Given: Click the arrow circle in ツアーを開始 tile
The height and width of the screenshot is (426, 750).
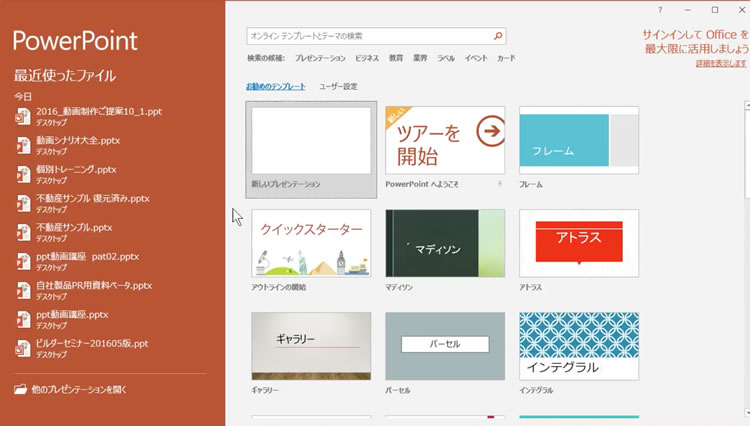Looking at the screenshot, I should pyautogui.click(x=491, y=131).
